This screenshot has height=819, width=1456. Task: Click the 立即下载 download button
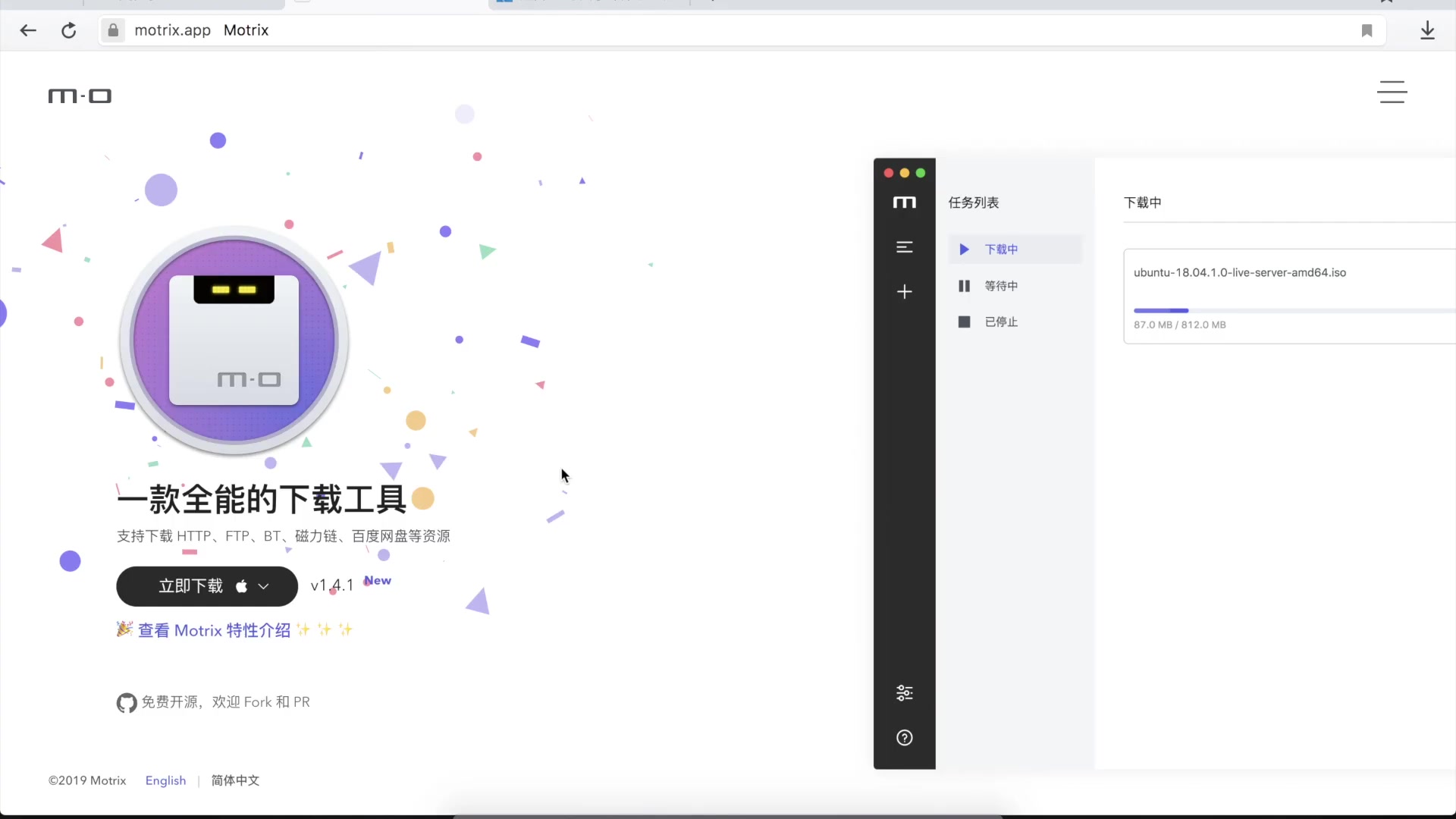pyautogui.click(x=206, y=586)
